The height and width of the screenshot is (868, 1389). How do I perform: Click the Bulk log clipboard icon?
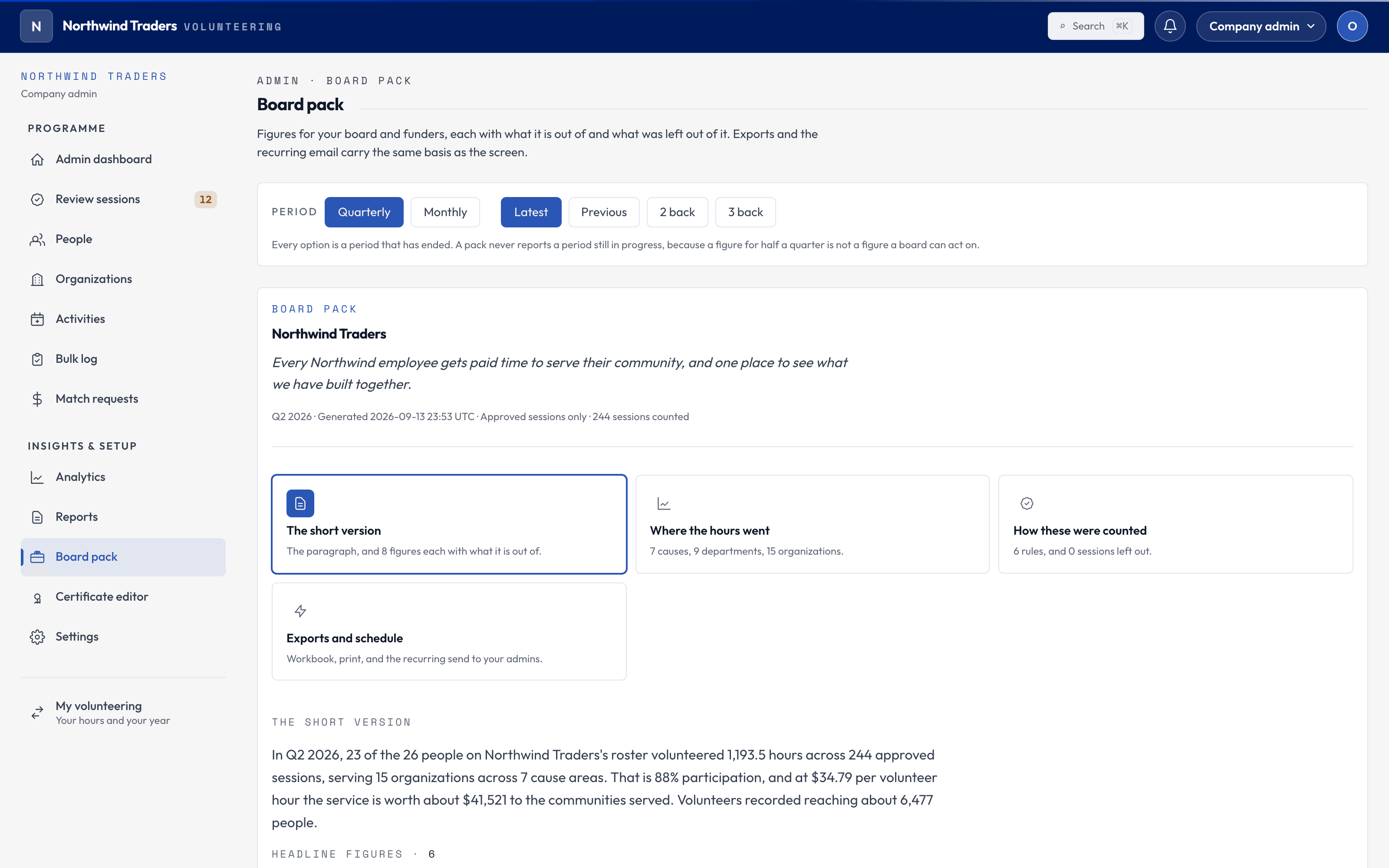point(37,359)
